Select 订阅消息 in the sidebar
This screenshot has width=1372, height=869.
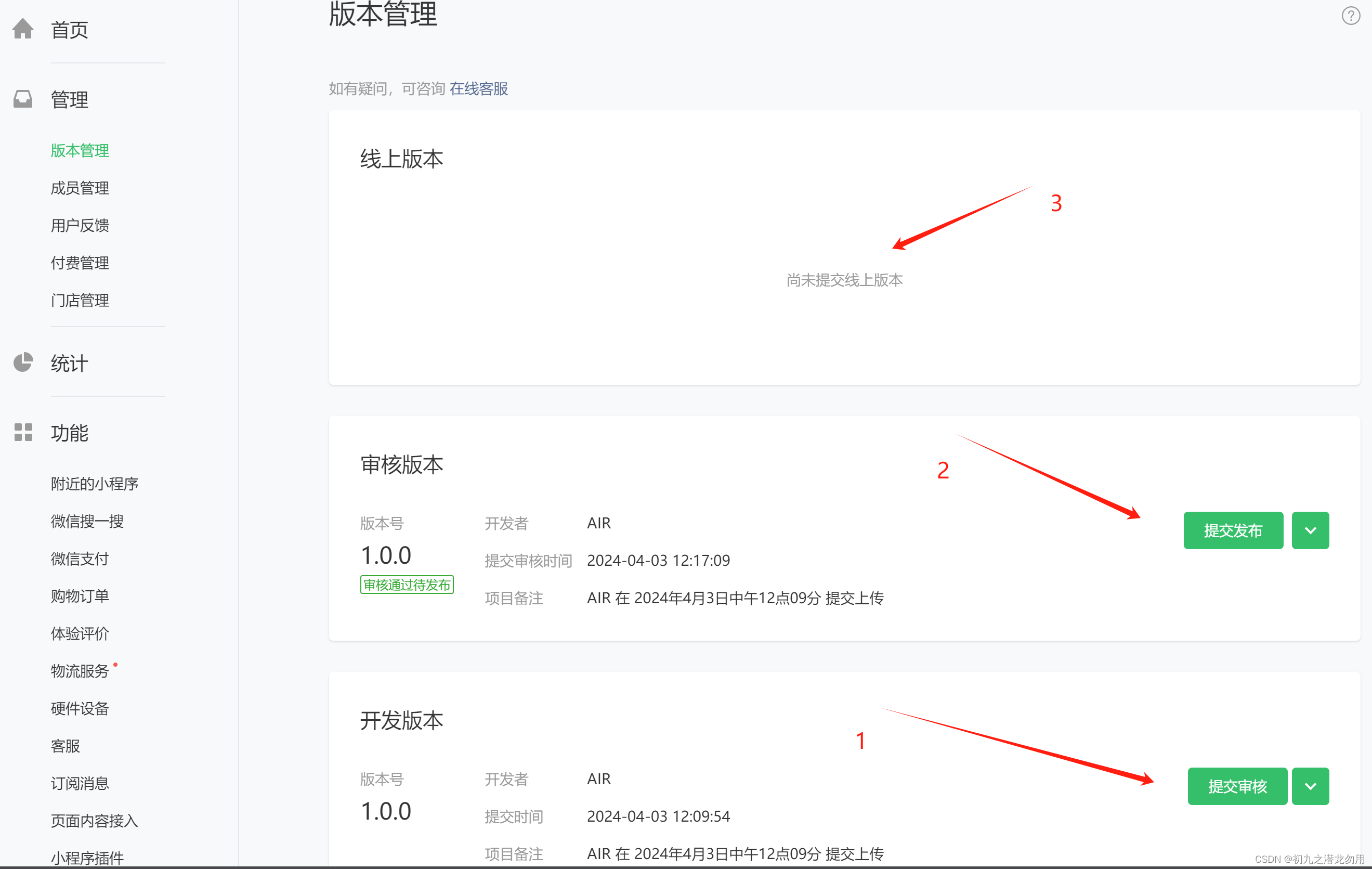coord(80,783)
